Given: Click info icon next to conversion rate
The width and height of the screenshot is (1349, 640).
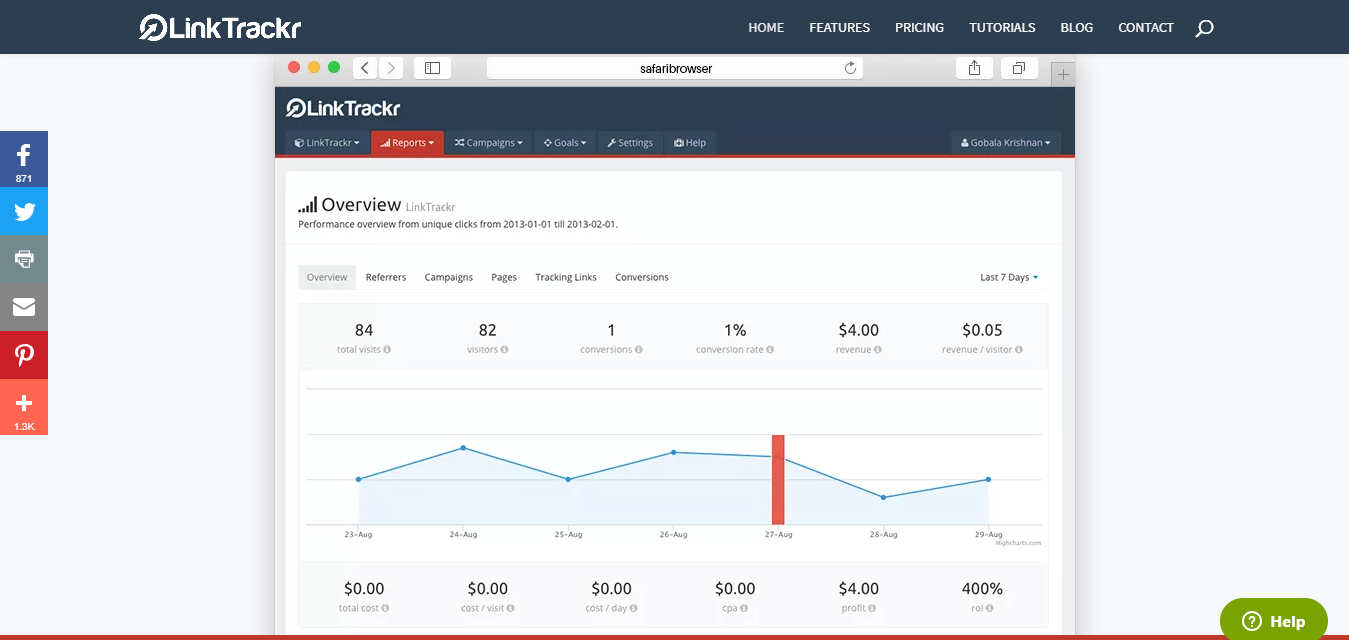Looking at the screenshot, I should [x=770, y=350].
